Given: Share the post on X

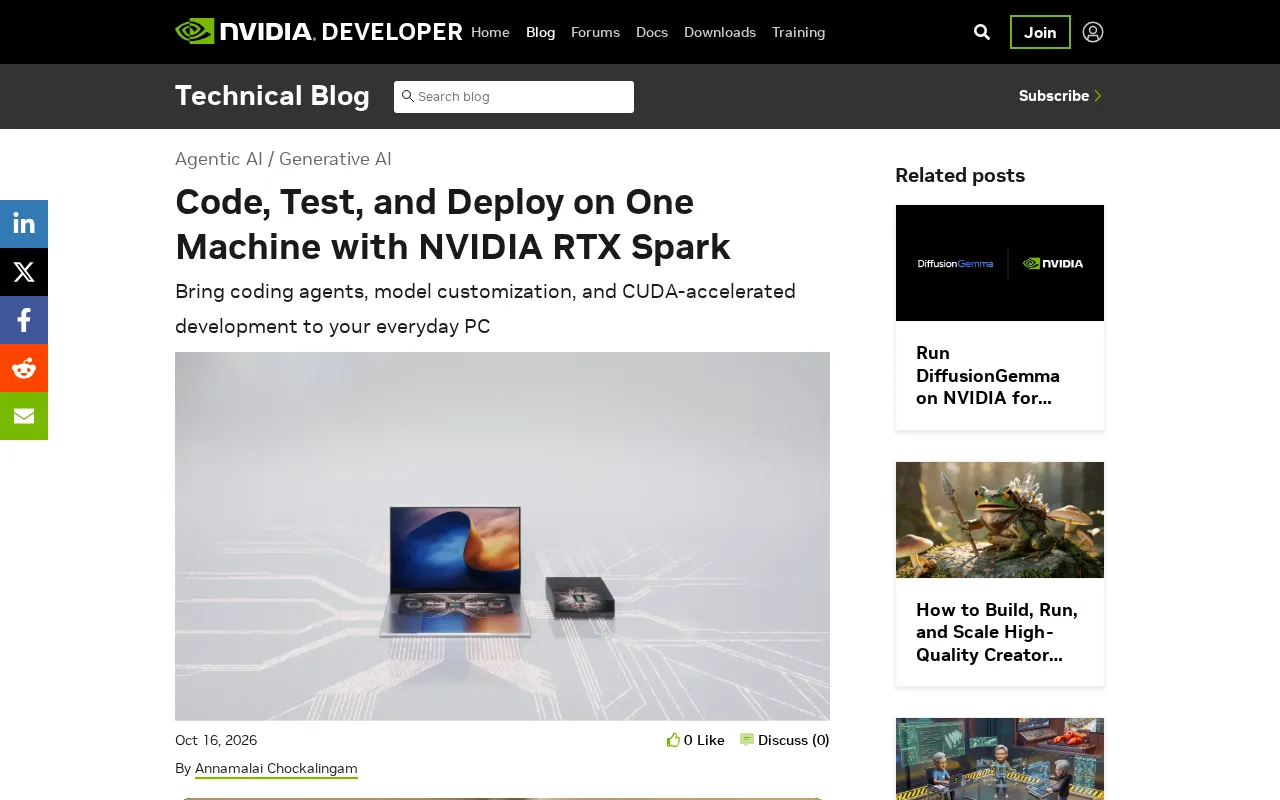Looking at the screenshot, I should click(24, 272).
